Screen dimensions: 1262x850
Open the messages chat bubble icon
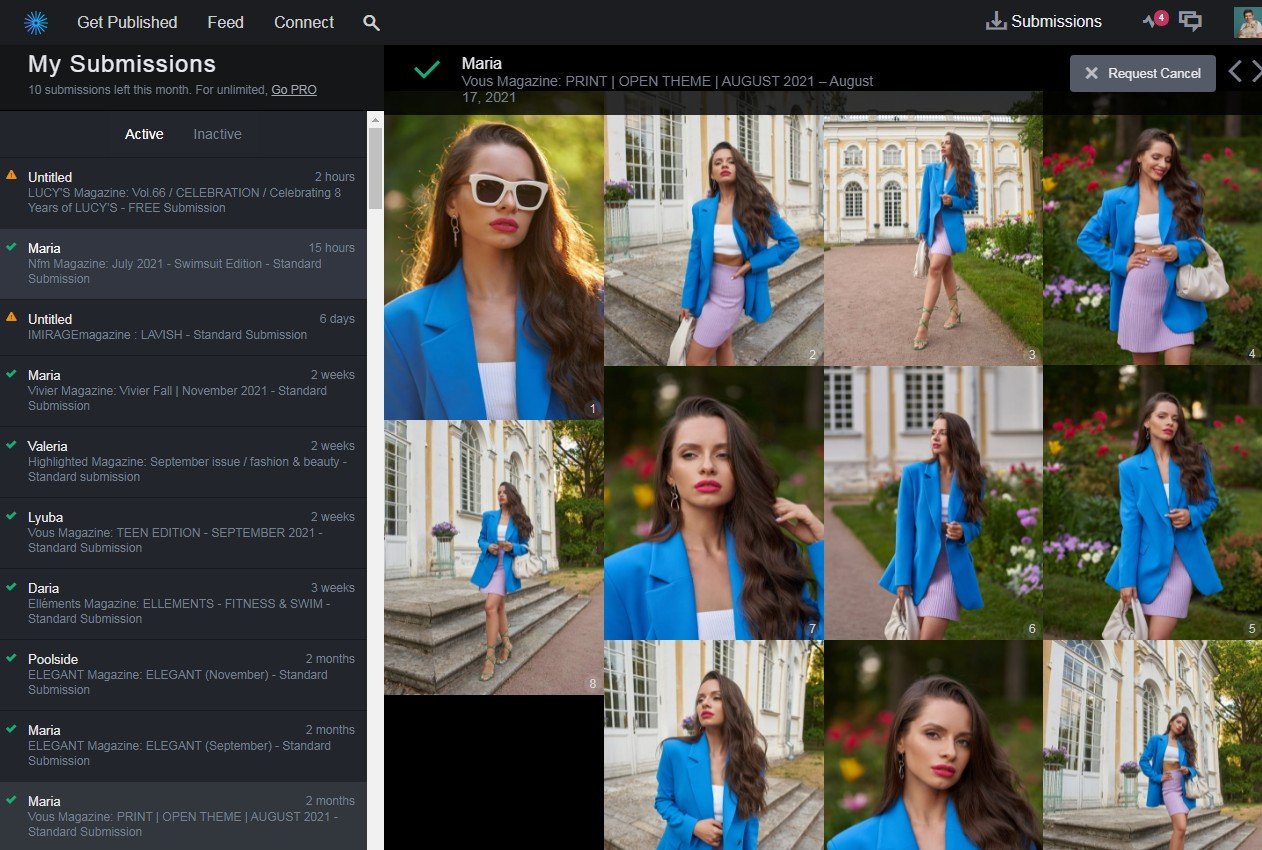point(1190,21)
